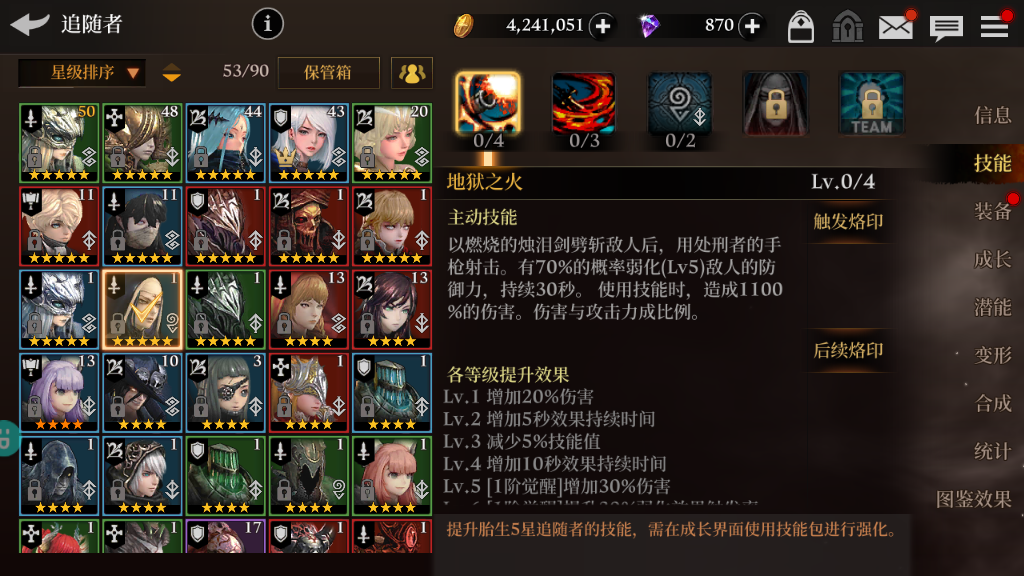Expand the 后续烙印 section
1024x576 pixels.
848,351
